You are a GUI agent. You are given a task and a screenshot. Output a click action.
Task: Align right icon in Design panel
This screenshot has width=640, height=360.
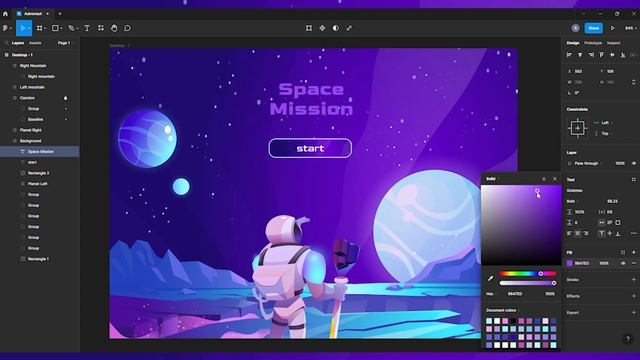[591, 55]
